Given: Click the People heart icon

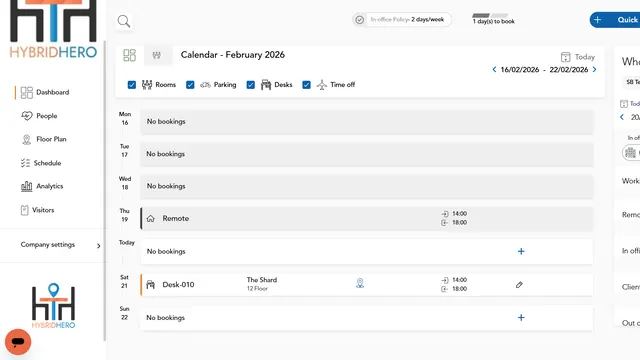Looking at the screenshot, I should (x=27, y=116).
